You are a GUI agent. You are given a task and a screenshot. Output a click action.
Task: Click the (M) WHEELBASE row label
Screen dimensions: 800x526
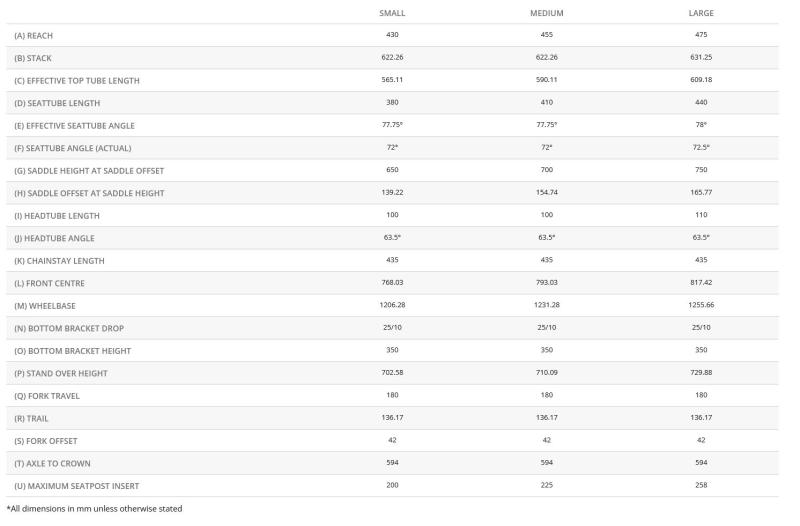(x=45, y=306)
